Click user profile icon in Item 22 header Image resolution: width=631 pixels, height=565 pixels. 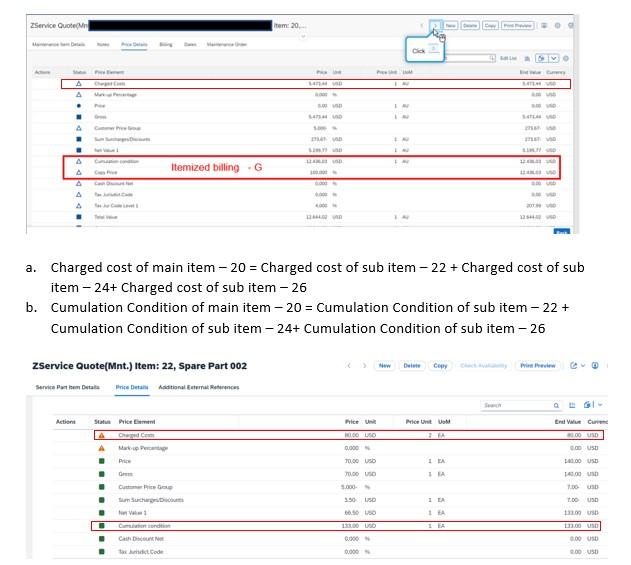595,366
